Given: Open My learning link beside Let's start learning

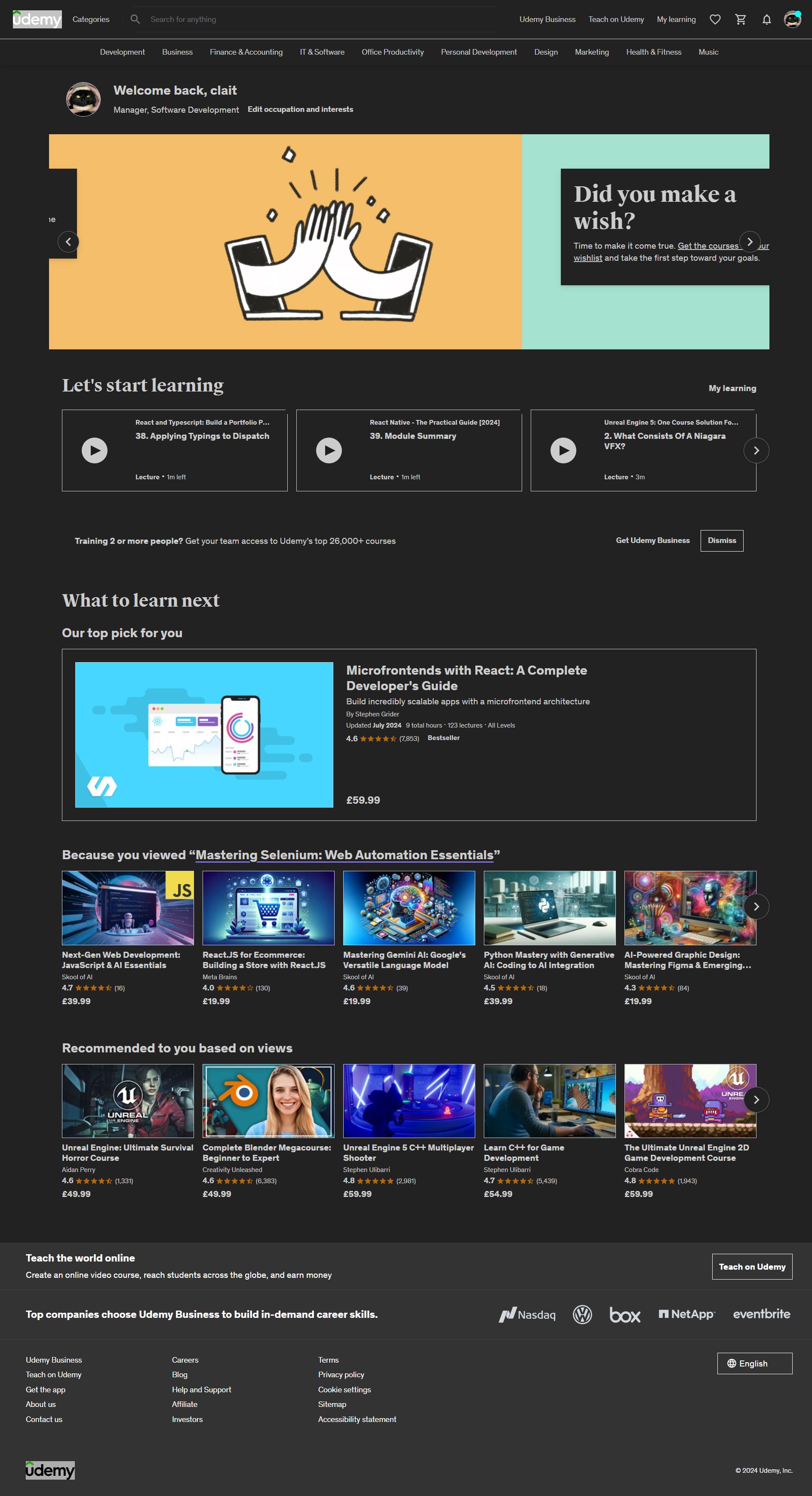Looking at the screenshot, I should 732,388.
